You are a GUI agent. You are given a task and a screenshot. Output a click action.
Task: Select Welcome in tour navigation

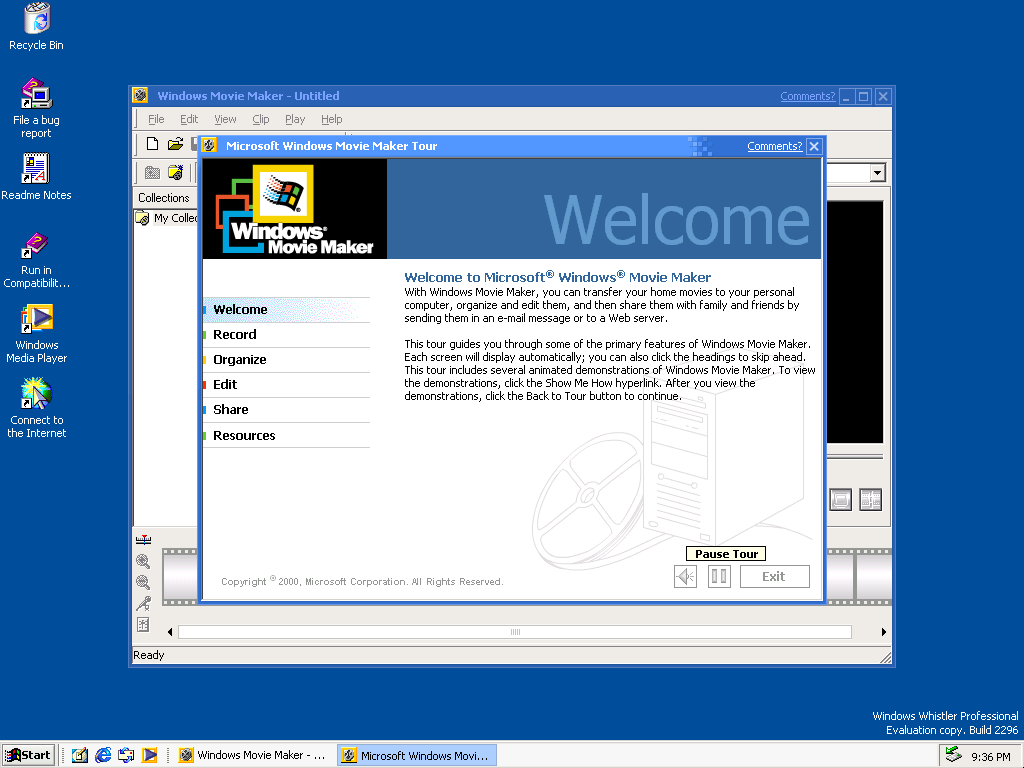[287, 310]
